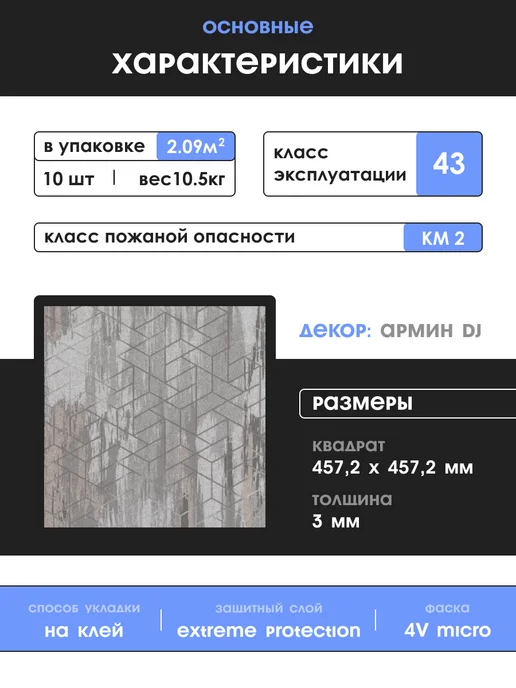Click the 'класс эксплуатации' label
The width and height of the screenshot is (516, 688).
point(340,164)
